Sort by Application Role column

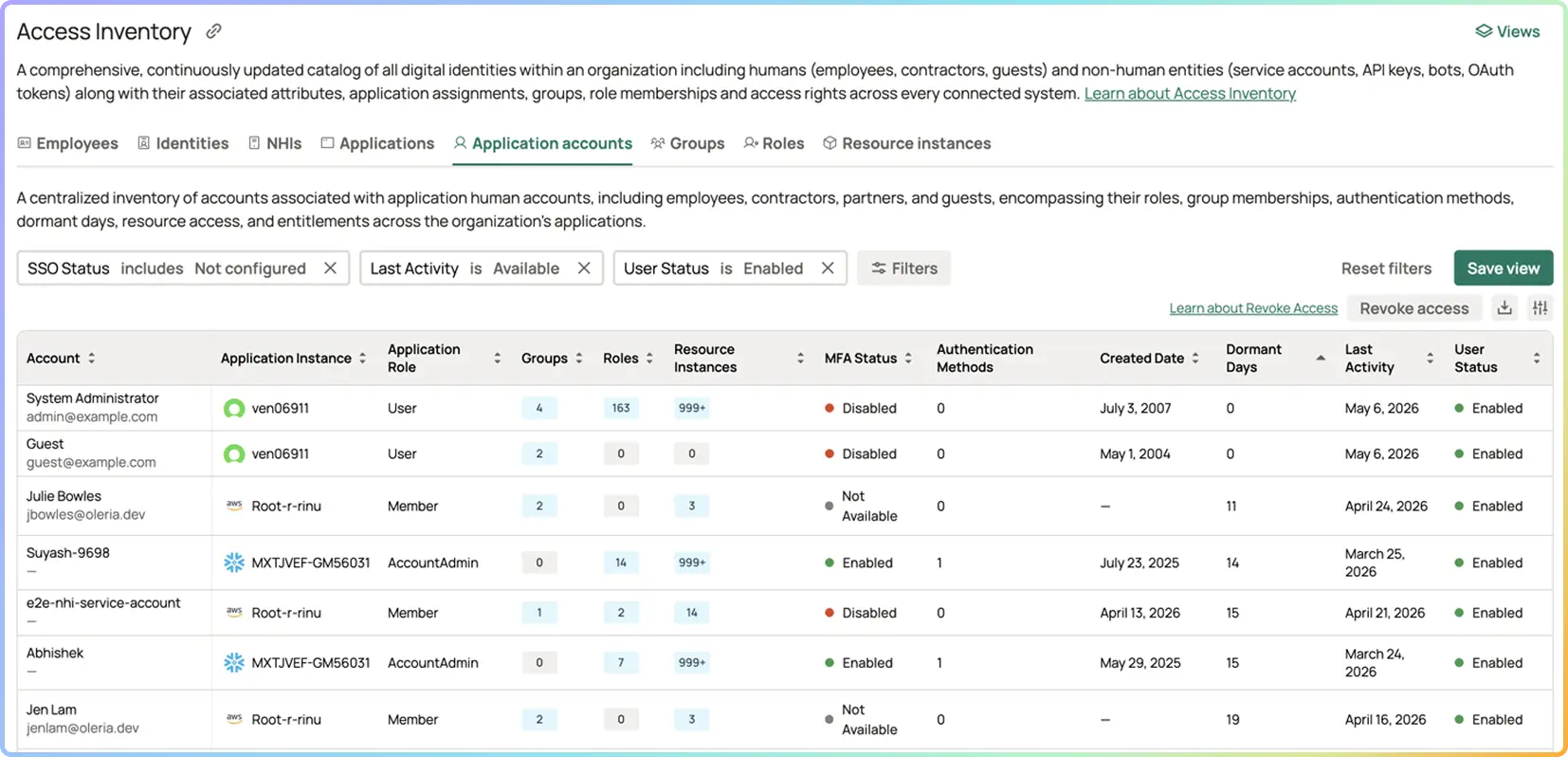(498, 358)
